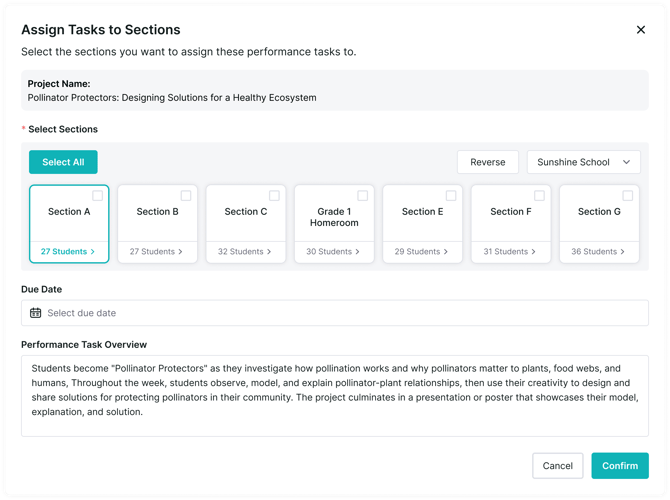Open Grade 1 Homeroom's 30 Students
Image resolution: width=670 pixels, height=500 pixels.
(x=333, y=252)
